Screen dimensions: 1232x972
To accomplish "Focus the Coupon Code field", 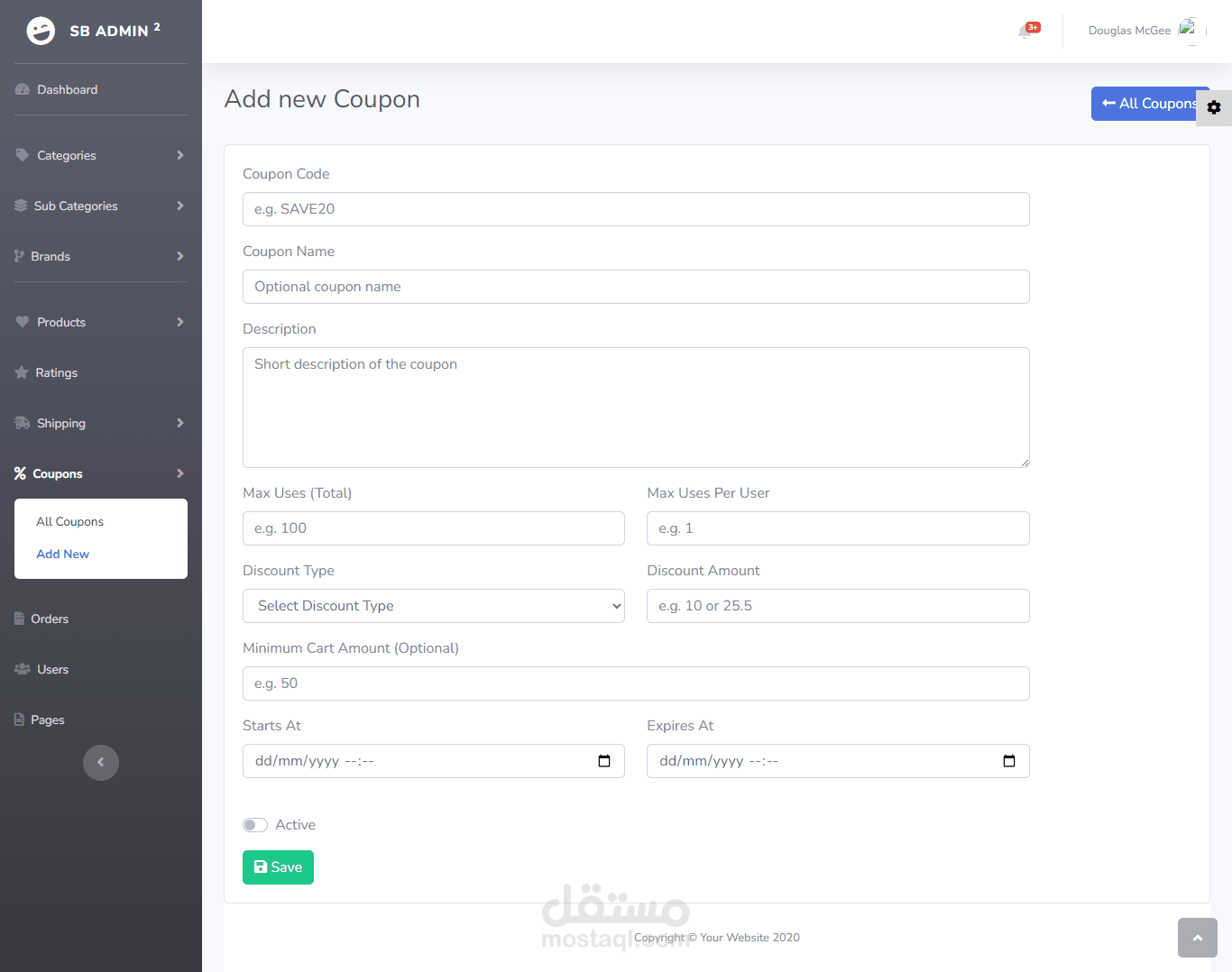I will 636,209.
